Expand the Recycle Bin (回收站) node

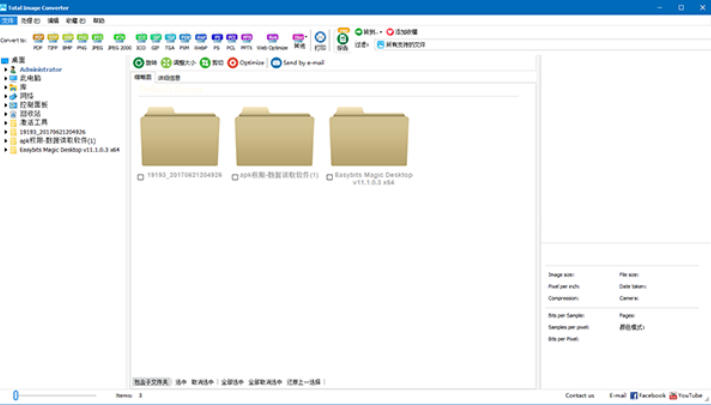pos(5,114)
